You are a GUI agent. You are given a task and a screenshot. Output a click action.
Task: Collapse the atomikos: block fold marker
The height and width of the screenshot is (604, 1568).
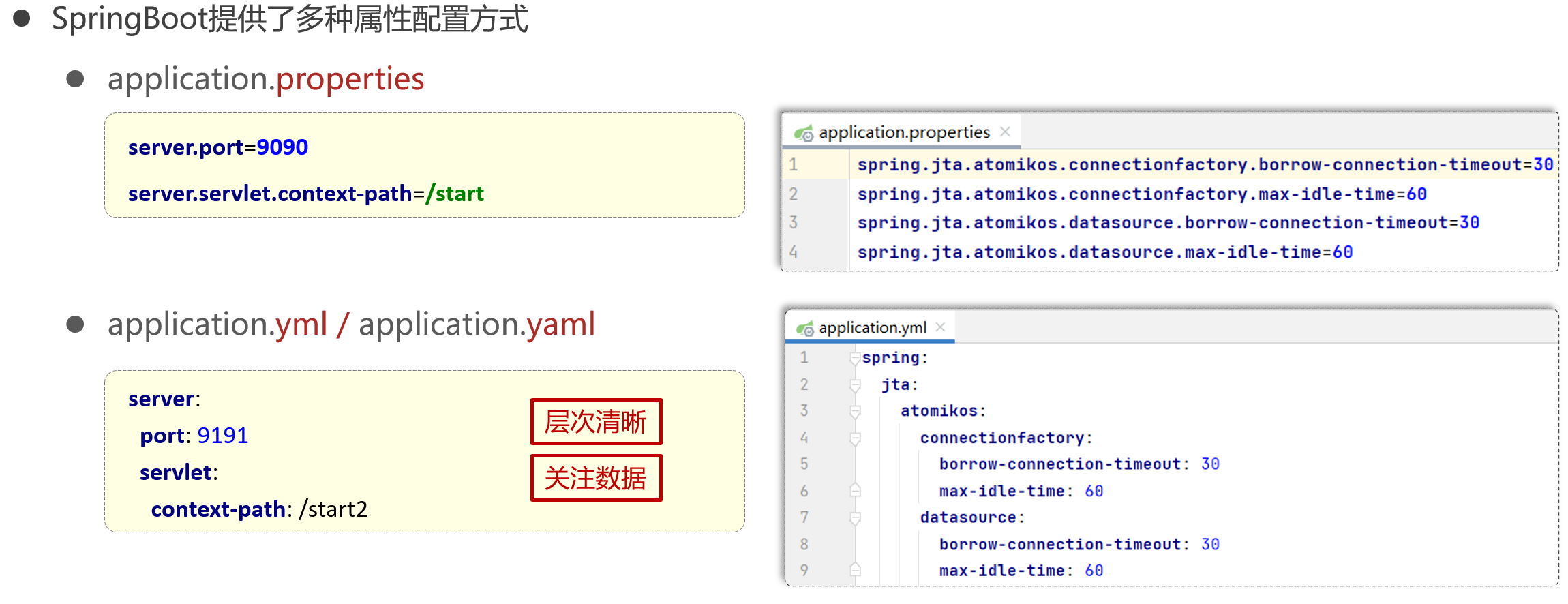tap(855, 411)
